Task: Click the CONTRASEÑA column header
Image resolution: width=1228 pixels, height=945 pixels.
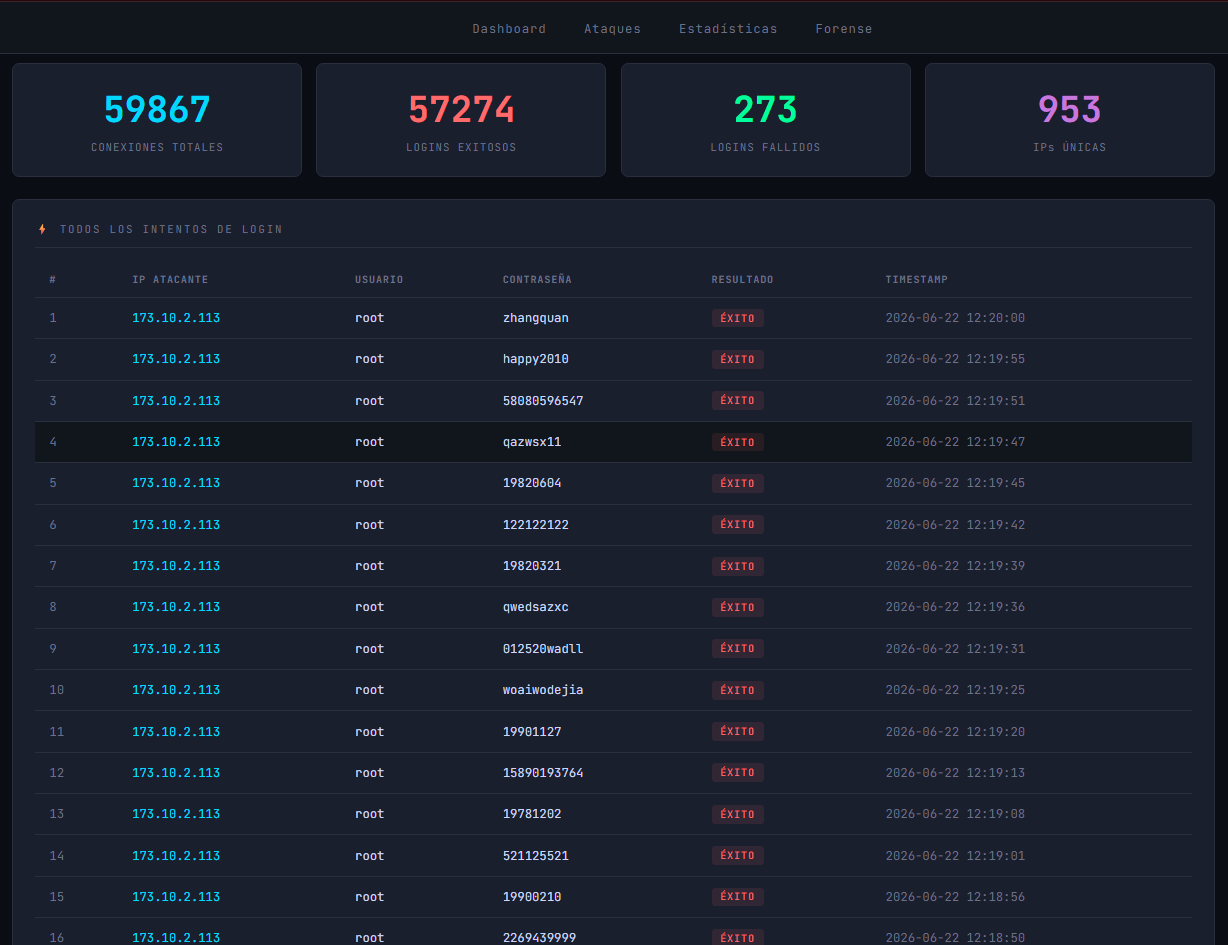Action: (537, 280)
